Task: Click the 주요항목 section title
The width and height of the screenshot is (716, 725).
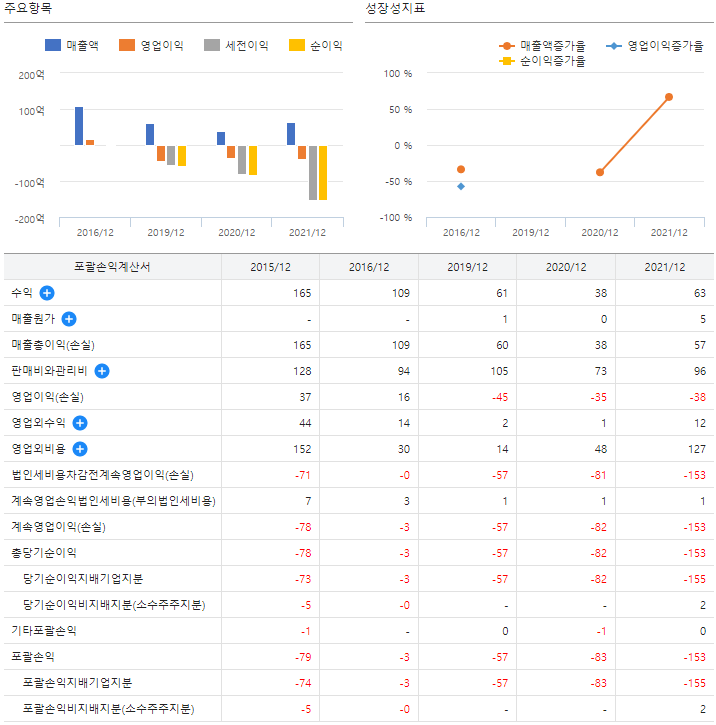Action: click(x=28, y=8)
